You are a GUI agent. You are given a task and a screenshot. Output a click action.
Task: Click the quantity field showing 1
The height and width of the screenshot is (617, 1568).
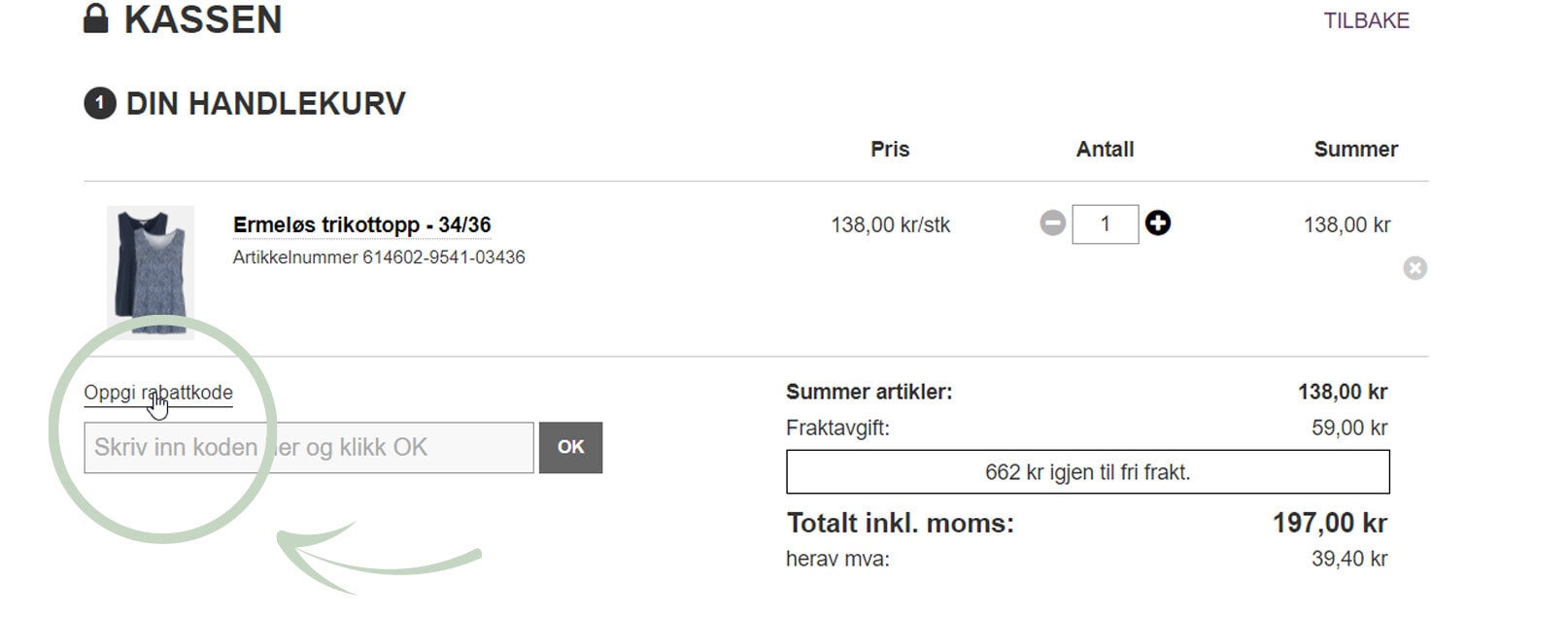point(1105,224)
